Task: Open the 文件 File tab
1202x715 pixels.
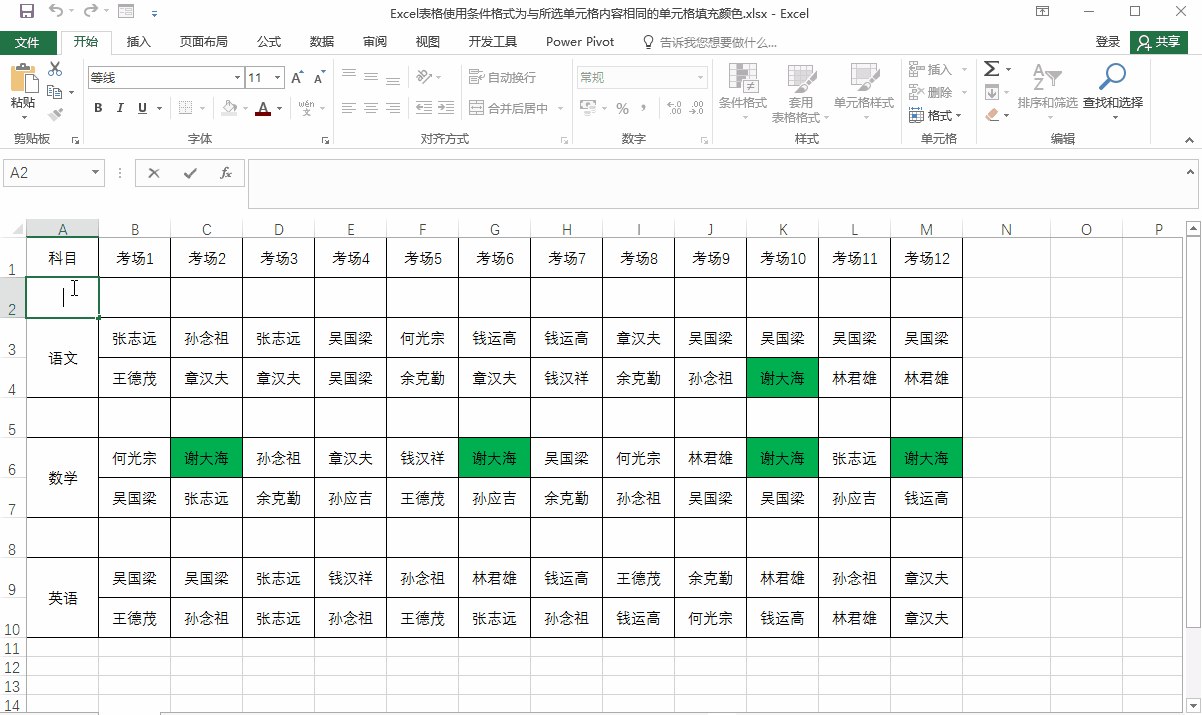Action: tap(28, 42)
